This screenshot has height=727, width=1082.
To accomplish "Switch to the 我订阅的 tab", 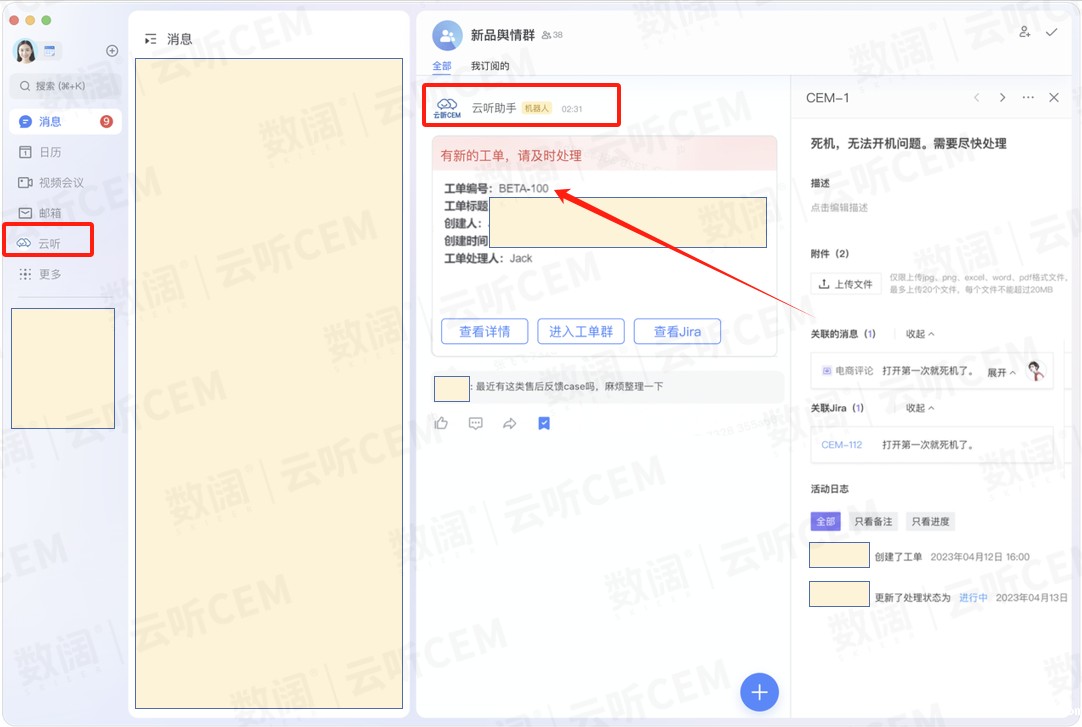I will pos(490,66).
